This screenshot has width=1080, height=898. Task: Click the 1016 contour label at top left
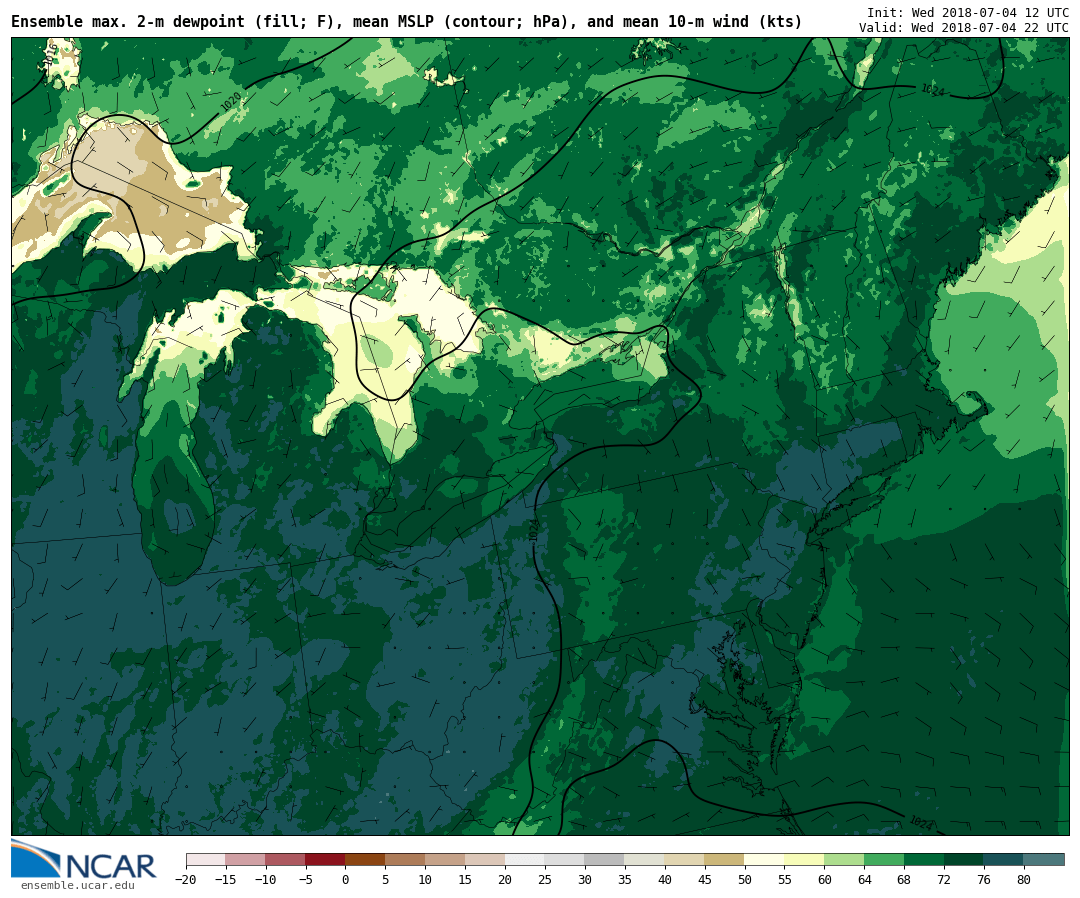[51, 55]
